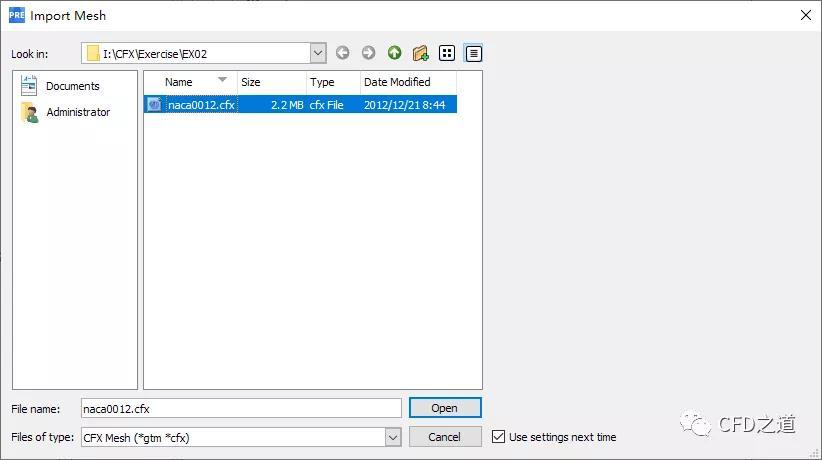Click the Documents sidebar icon
This screenshot has height=460, width=822.
[29, 85]
